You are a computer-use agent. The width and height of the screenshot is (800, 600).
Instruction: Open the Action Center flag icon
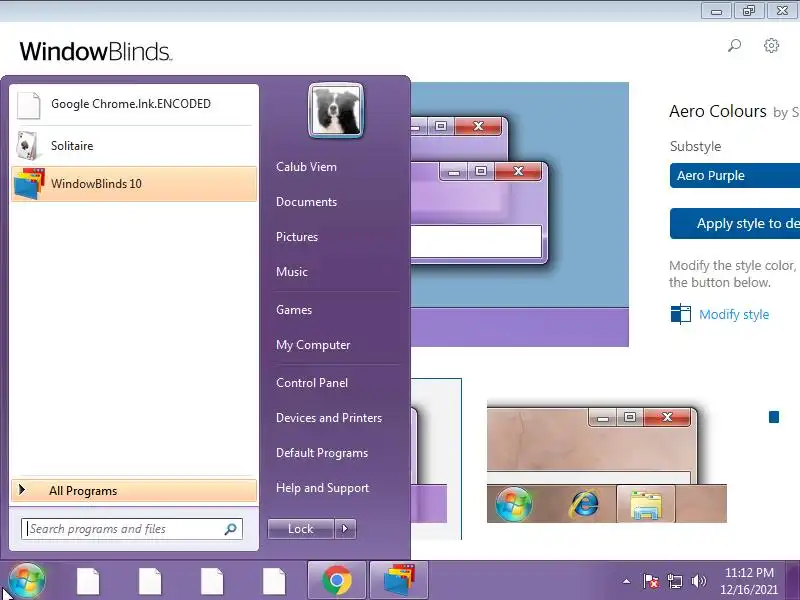[x=651, y=581]
